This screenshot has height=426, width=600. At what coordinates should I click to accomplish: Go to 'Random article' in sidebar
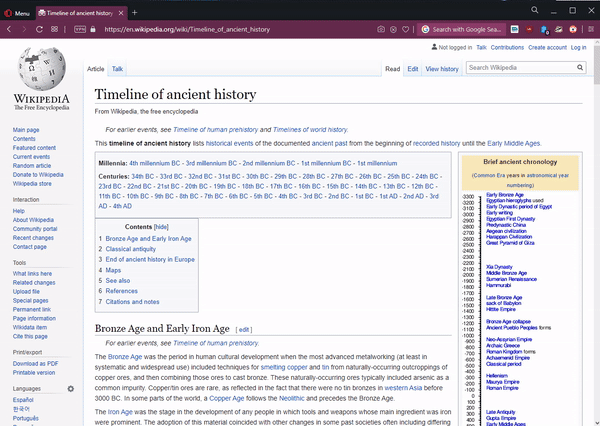33,165
